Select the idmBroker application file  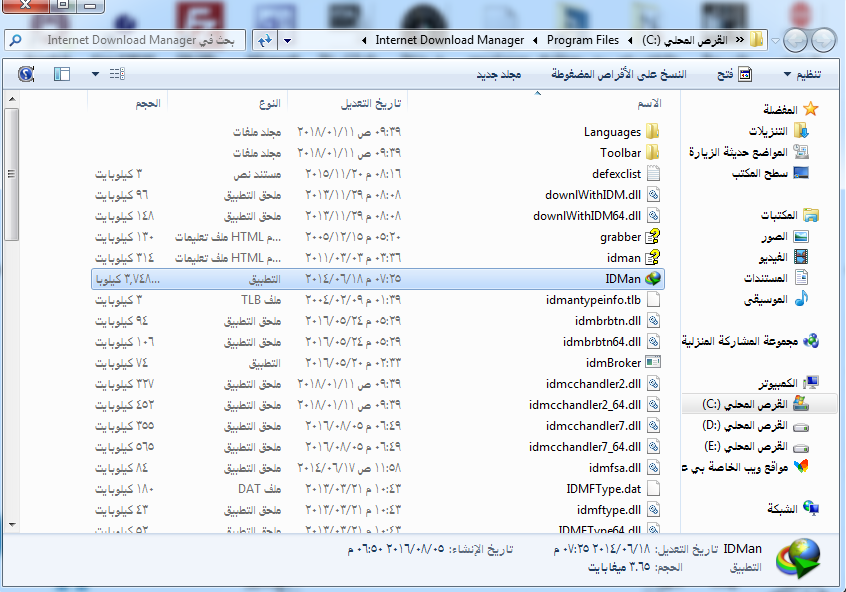pyautogui.click(x=613, y=363)
